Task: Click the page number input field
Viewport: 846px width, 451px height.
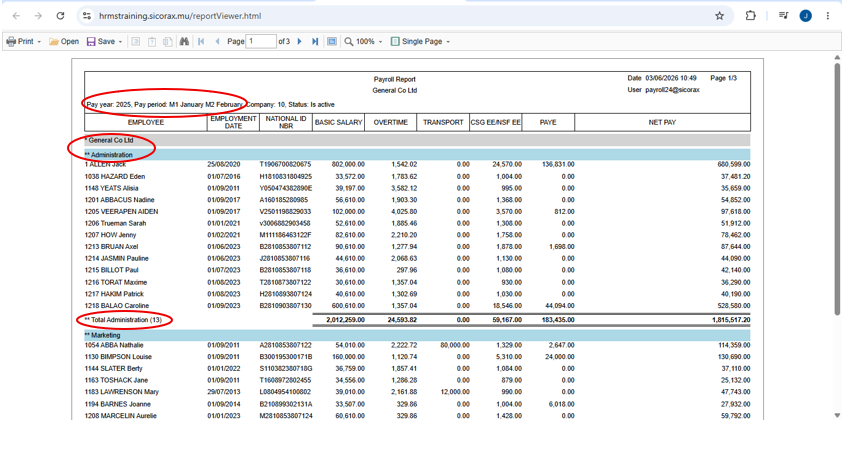Action: (x=261, y=42)
